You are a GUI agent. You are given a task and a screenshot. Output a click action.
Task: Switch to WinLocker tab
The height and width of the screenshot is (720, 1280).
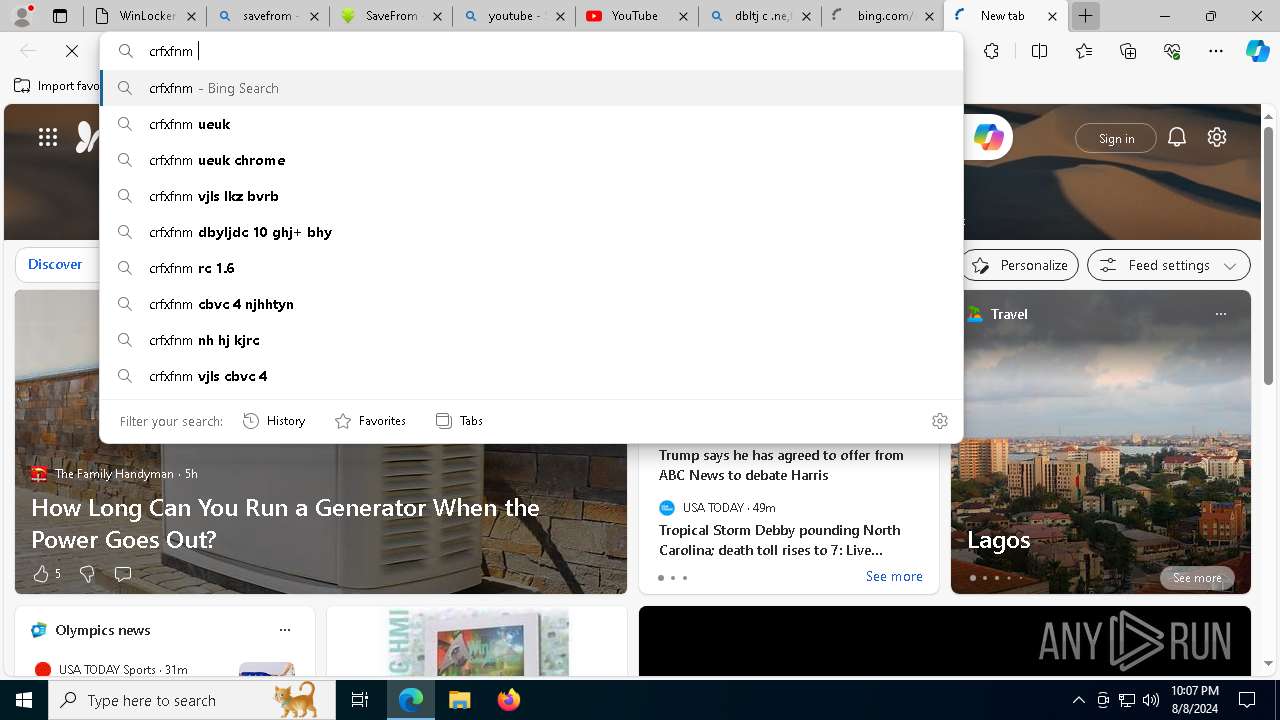[146, 16]
